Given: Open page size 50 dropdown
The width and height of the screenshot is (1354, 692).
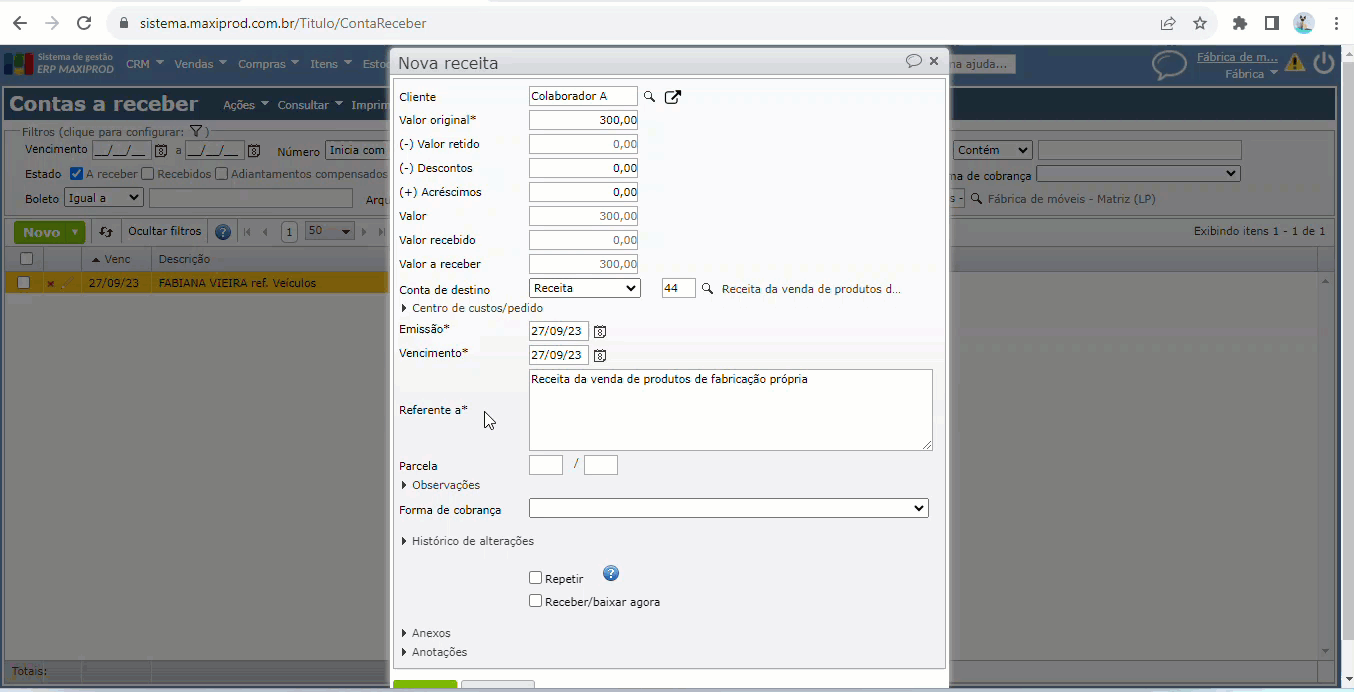Looking at the screenshot, I should pos(330,232).
